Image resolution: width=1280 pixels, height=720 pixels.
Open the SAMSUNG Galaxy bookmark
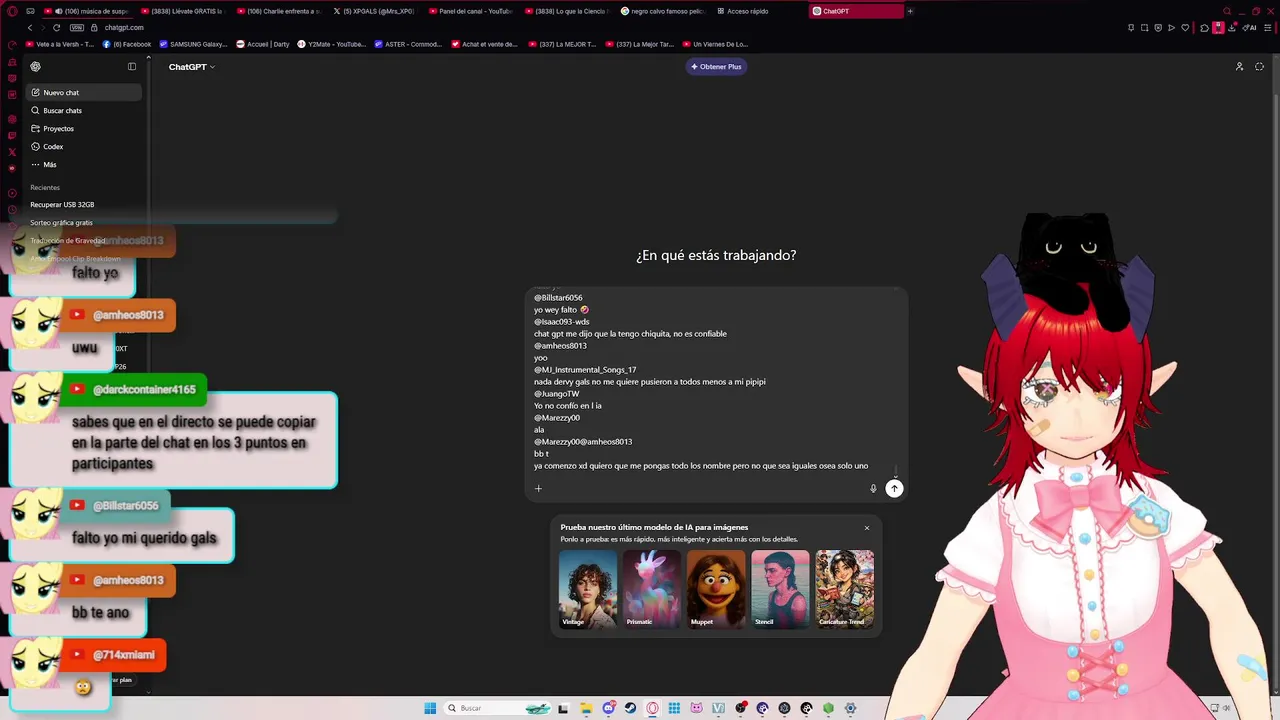195,44
